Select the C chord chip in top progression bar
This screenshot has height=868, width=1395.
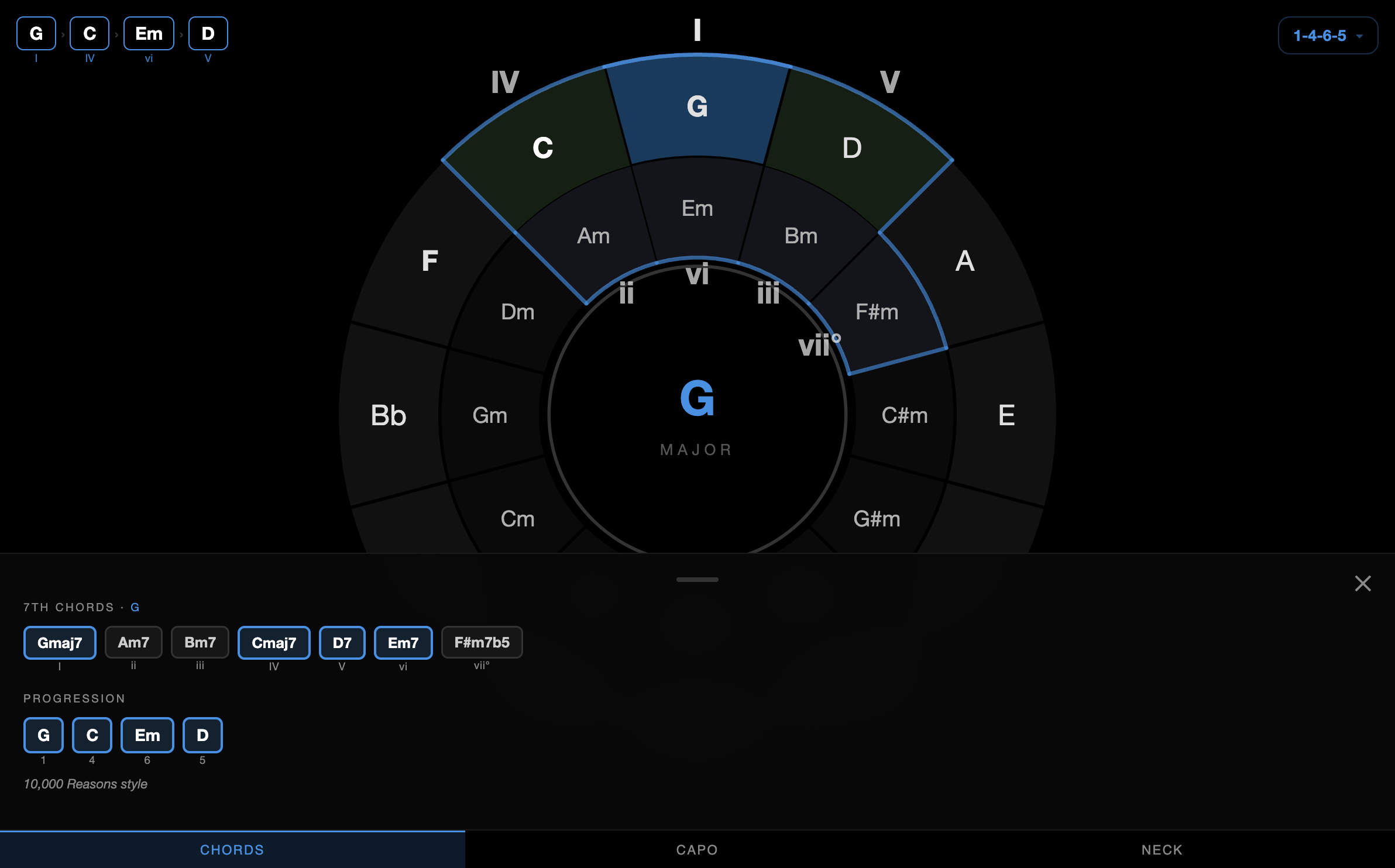click(90, 33)
